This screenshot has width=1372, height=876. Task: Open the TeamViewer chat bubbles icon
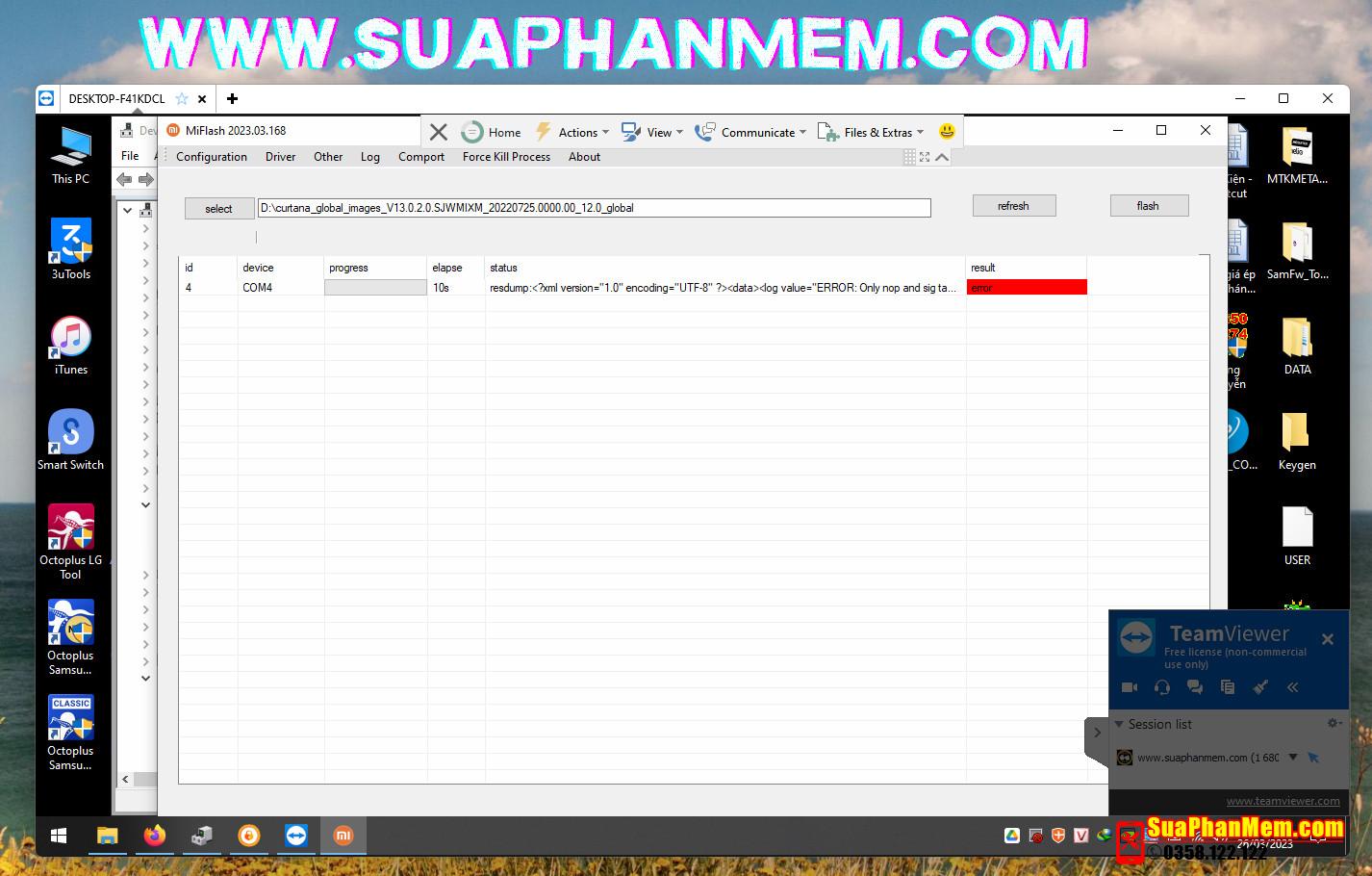pos(1195,686)
